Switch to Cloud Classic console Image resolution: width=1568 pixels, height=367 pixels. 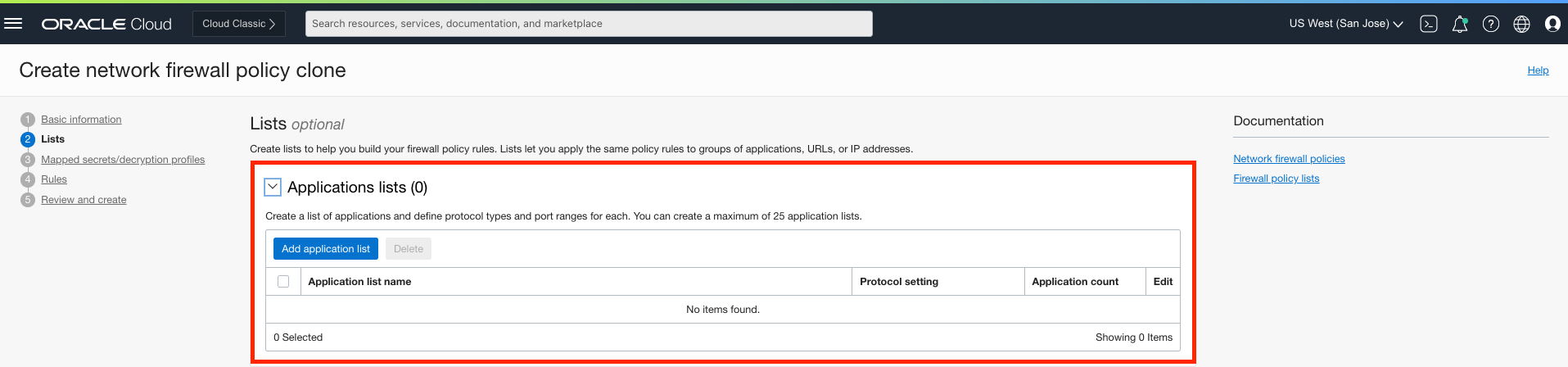point(238,24)
